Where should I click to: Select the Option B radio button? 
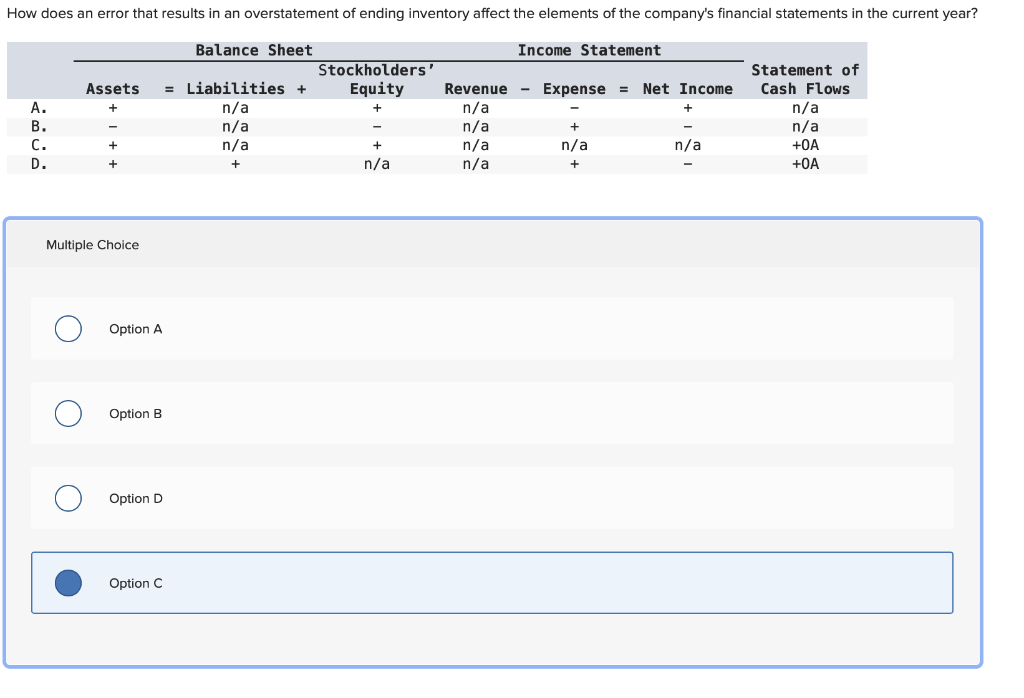click(69, 413)
